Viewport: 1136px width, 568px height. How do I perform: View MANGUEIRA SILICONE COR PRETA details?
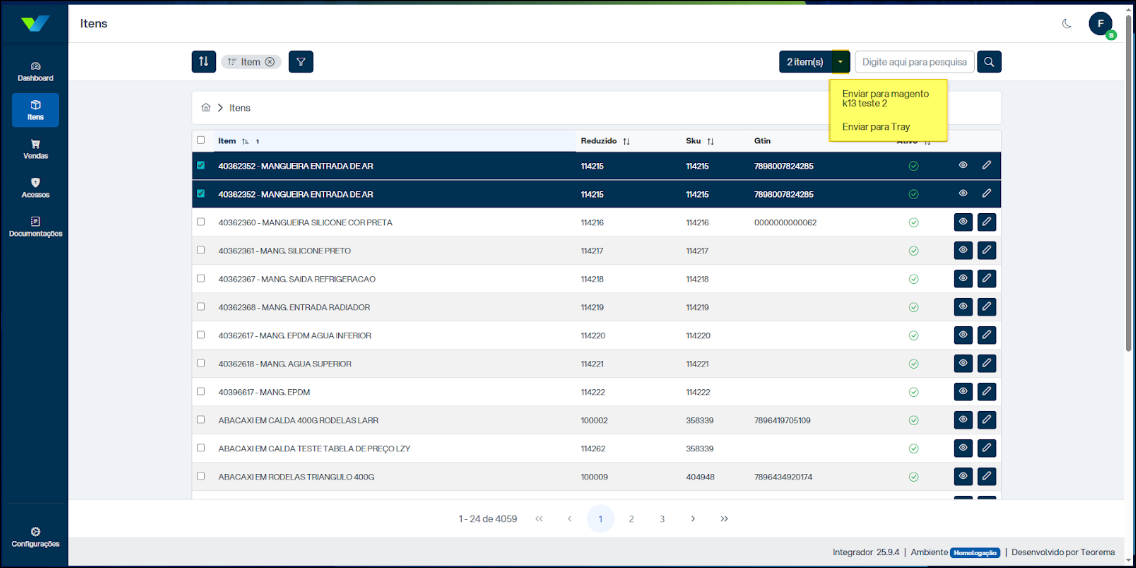(964, 222)
